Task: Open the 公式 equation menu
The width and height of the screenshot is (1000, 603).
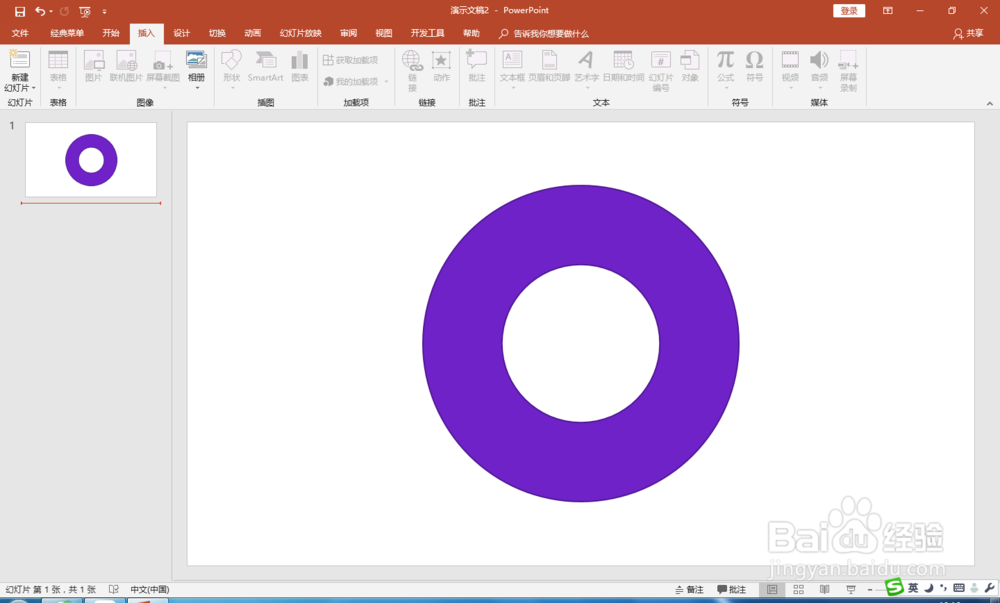Action: [725, 68]
